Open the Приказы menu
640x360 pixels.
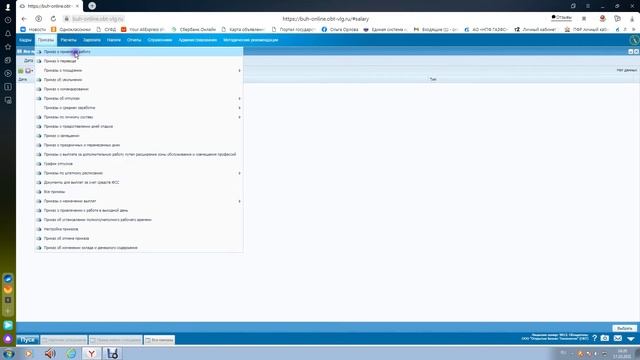coord(46,40)
